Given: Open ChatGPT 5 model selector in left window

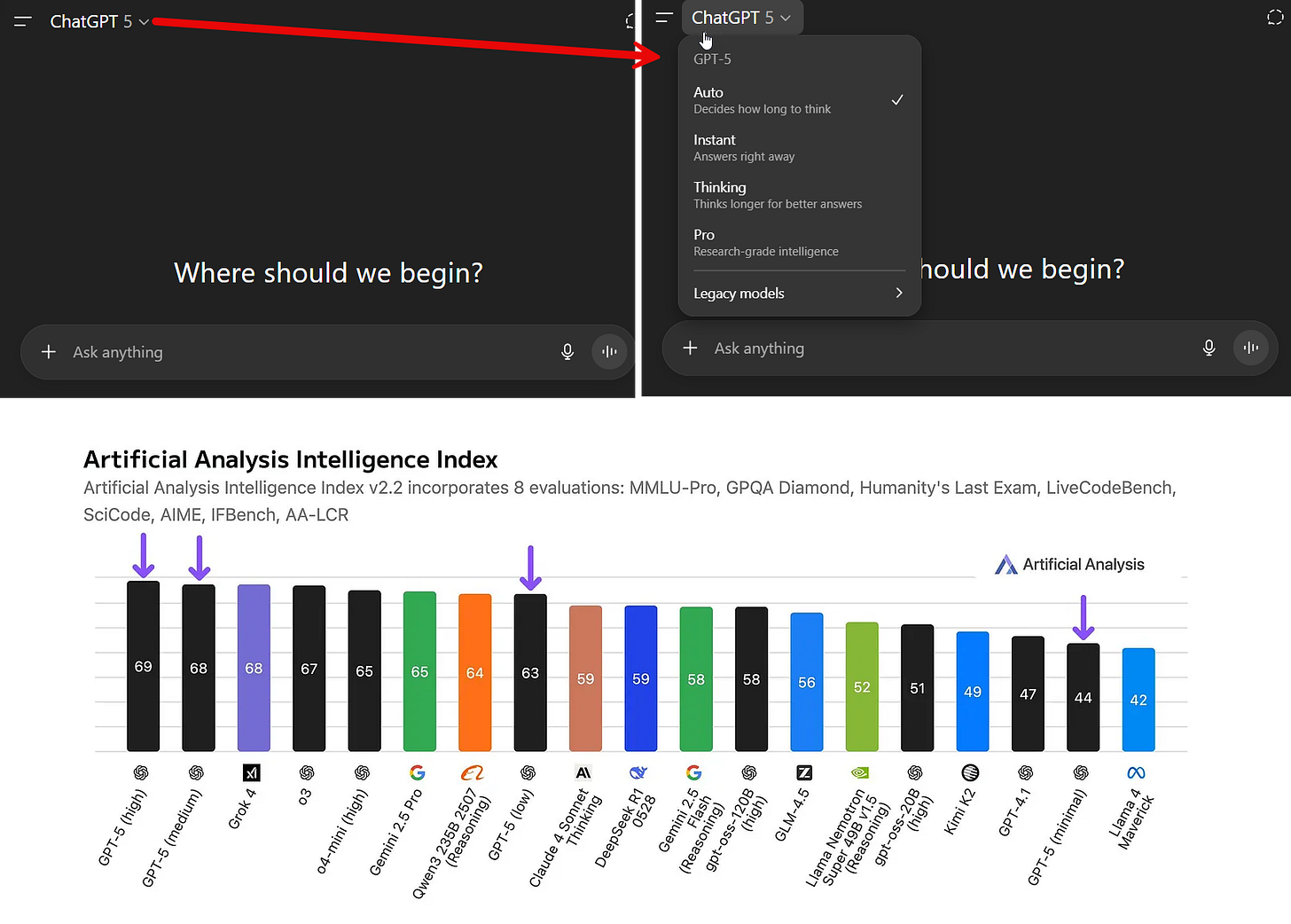Looking at the screenshot, I should pyautogui.click(x=99, y=21).
